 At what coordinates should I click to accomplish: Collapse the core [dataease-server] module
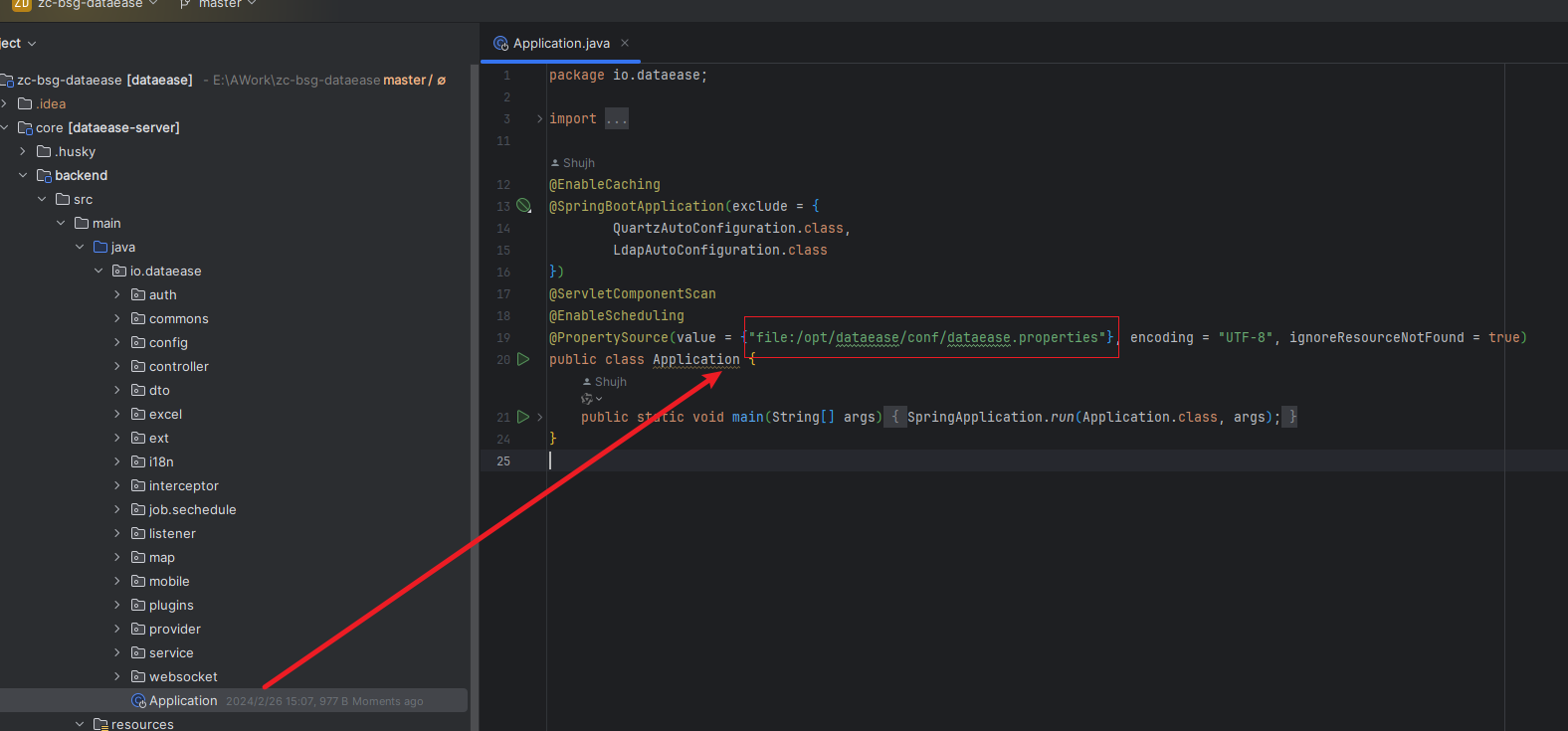5,127
